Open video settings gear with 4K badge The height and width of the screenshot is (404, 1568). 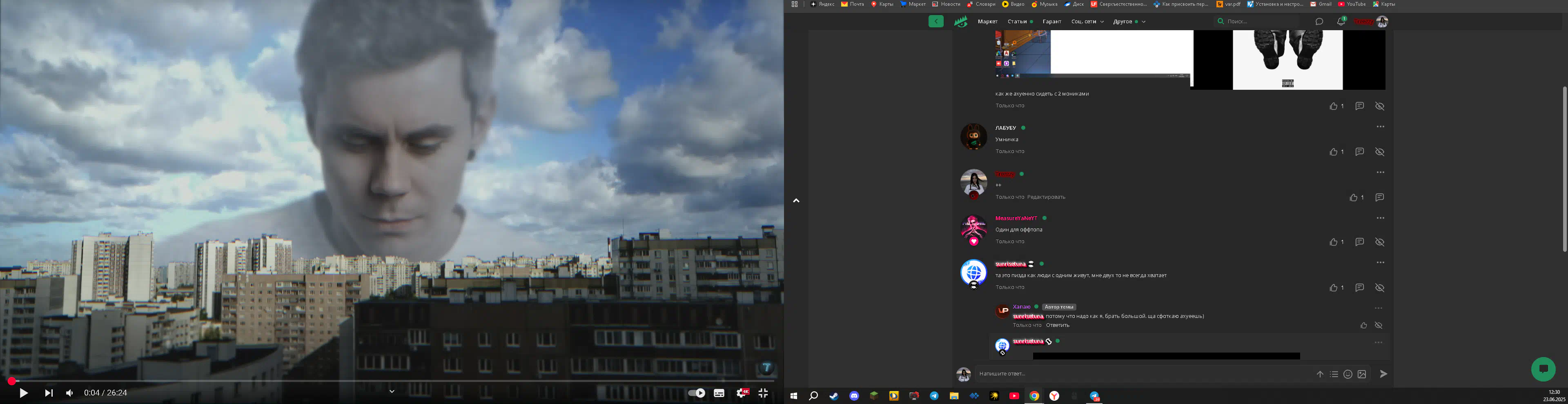[x=742, y=393]
